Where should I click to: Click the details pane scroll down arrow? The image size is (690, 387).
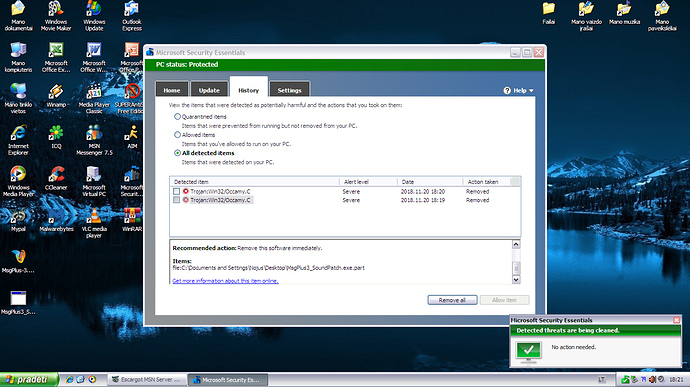pyautogui.click(x=516, y=279)
